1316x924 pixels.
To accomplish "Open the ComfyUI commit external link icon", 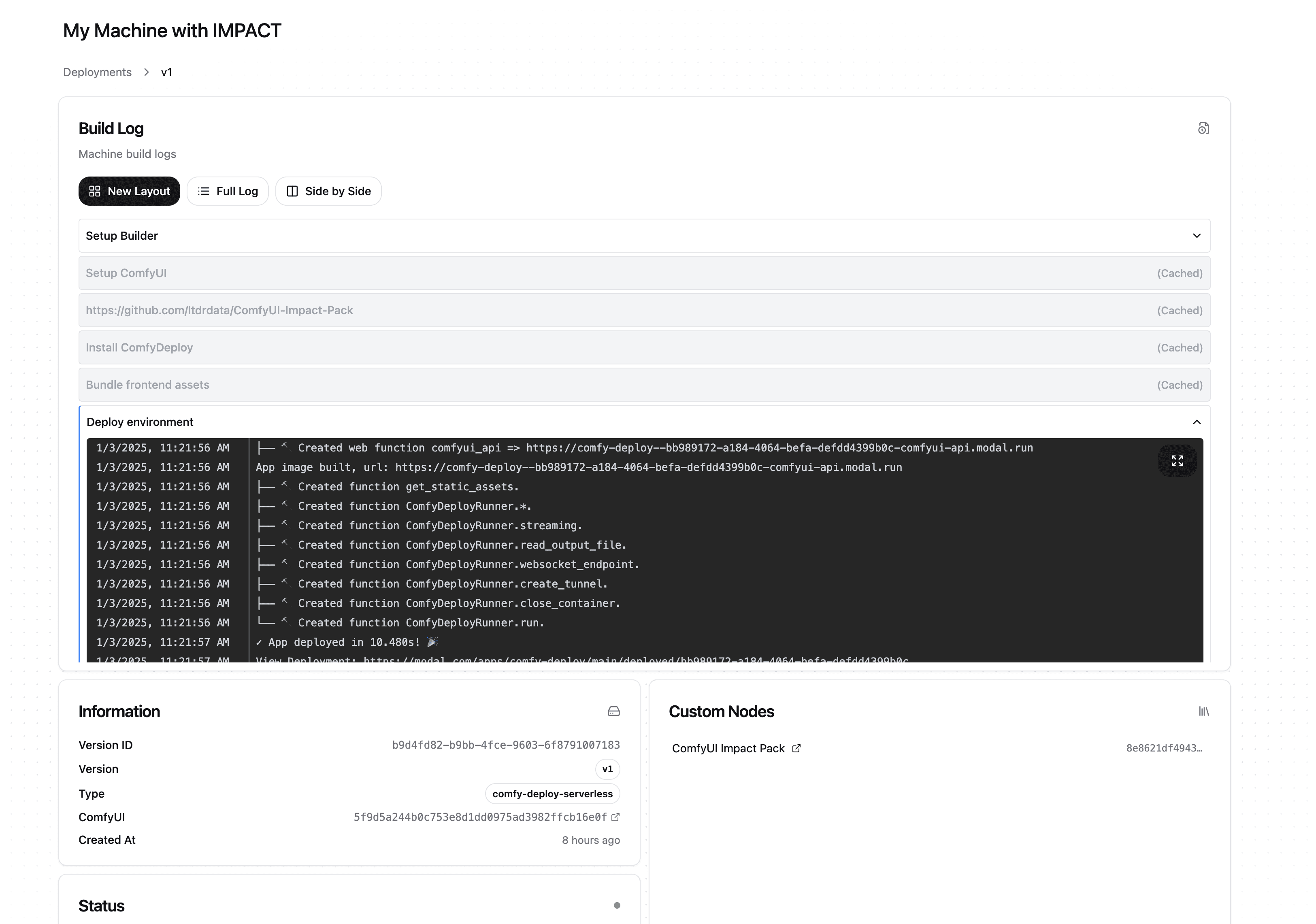I will tap(615, 818).
